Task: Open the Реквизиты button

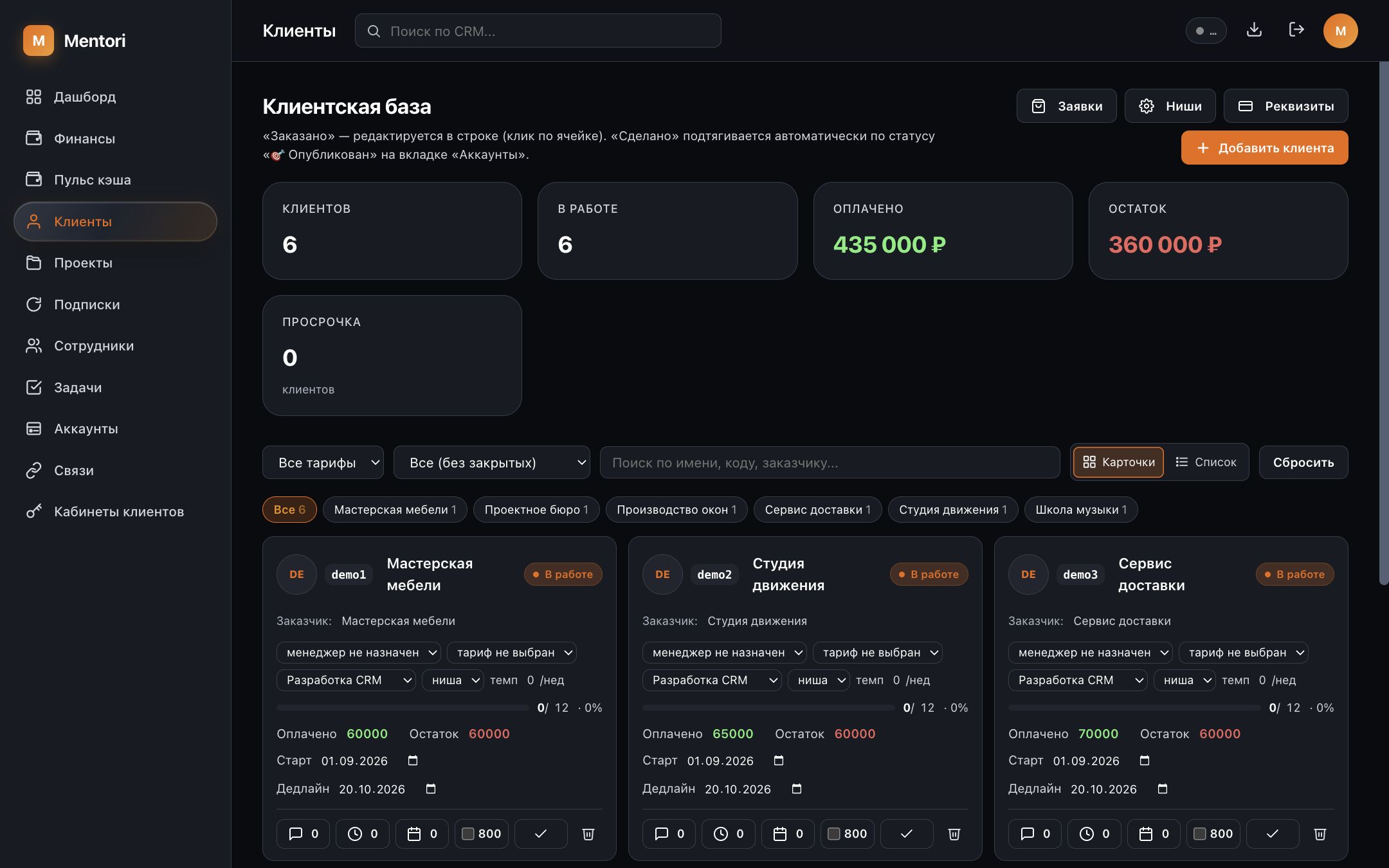Action: click(1285, 106)
